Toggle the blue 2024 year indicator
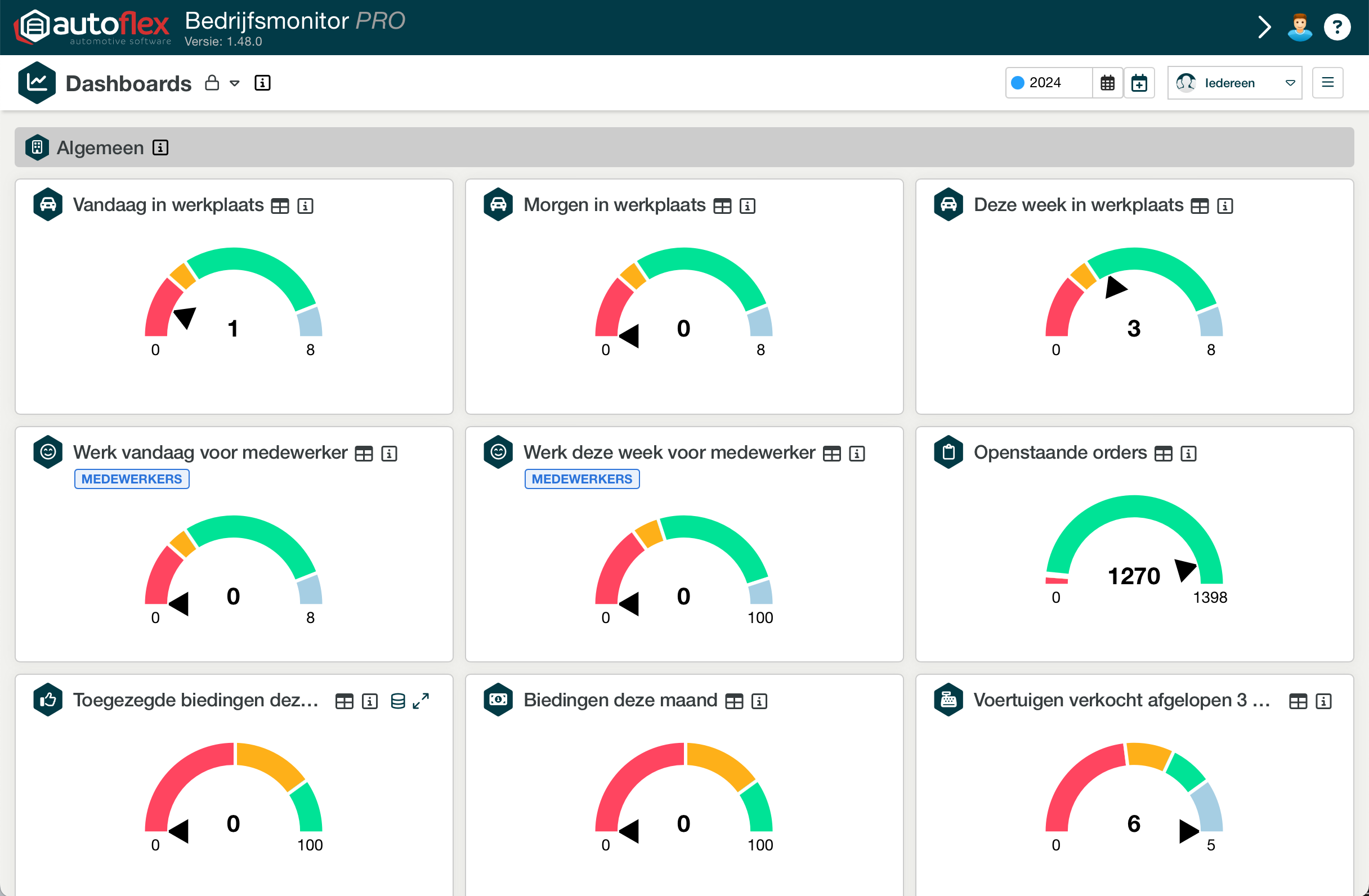The height and width of the screenshot is (896, 1369). click(1018, 83)
